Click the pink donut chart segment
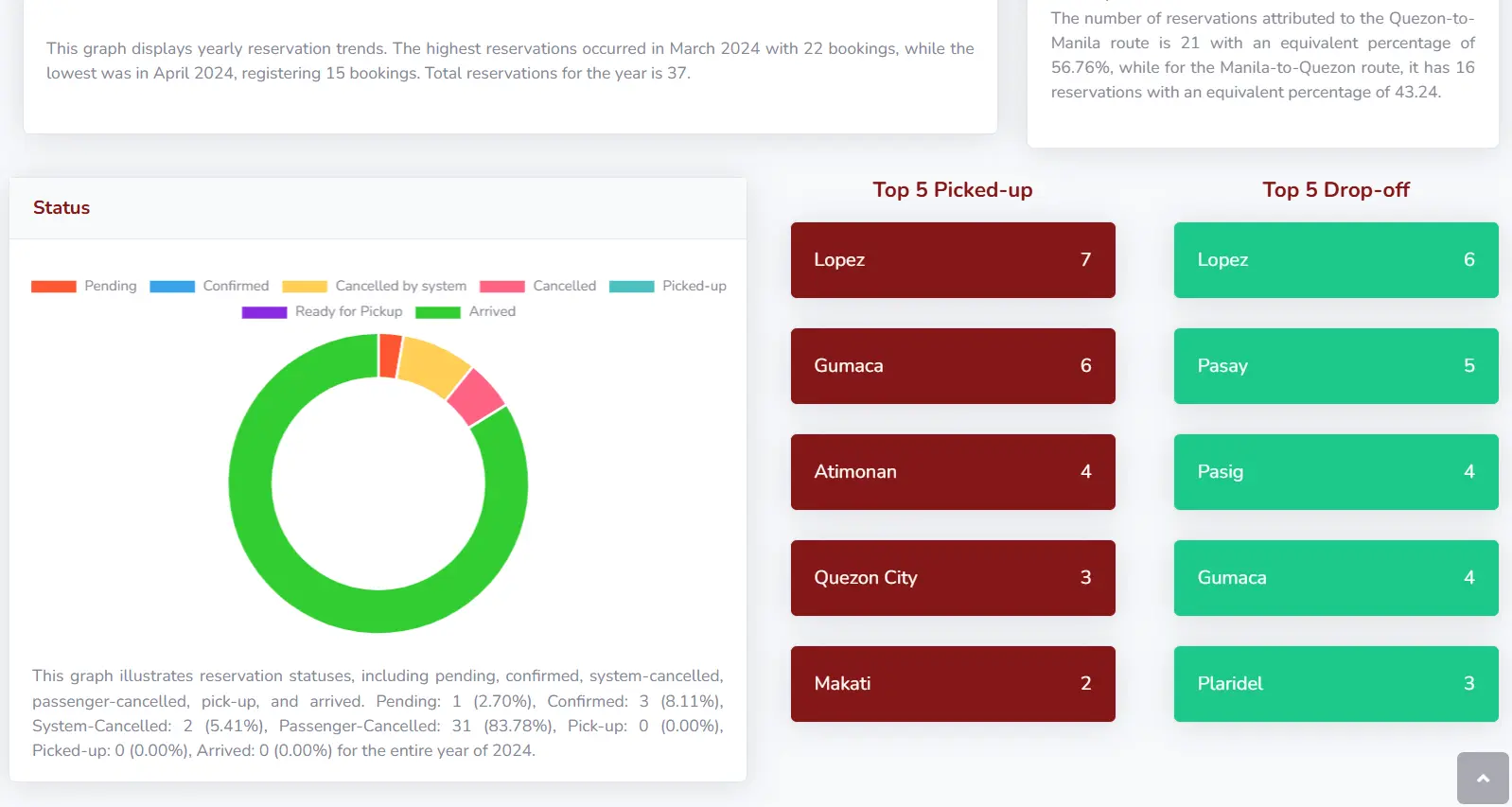The image size is (1512, 807). click(475, 397)
